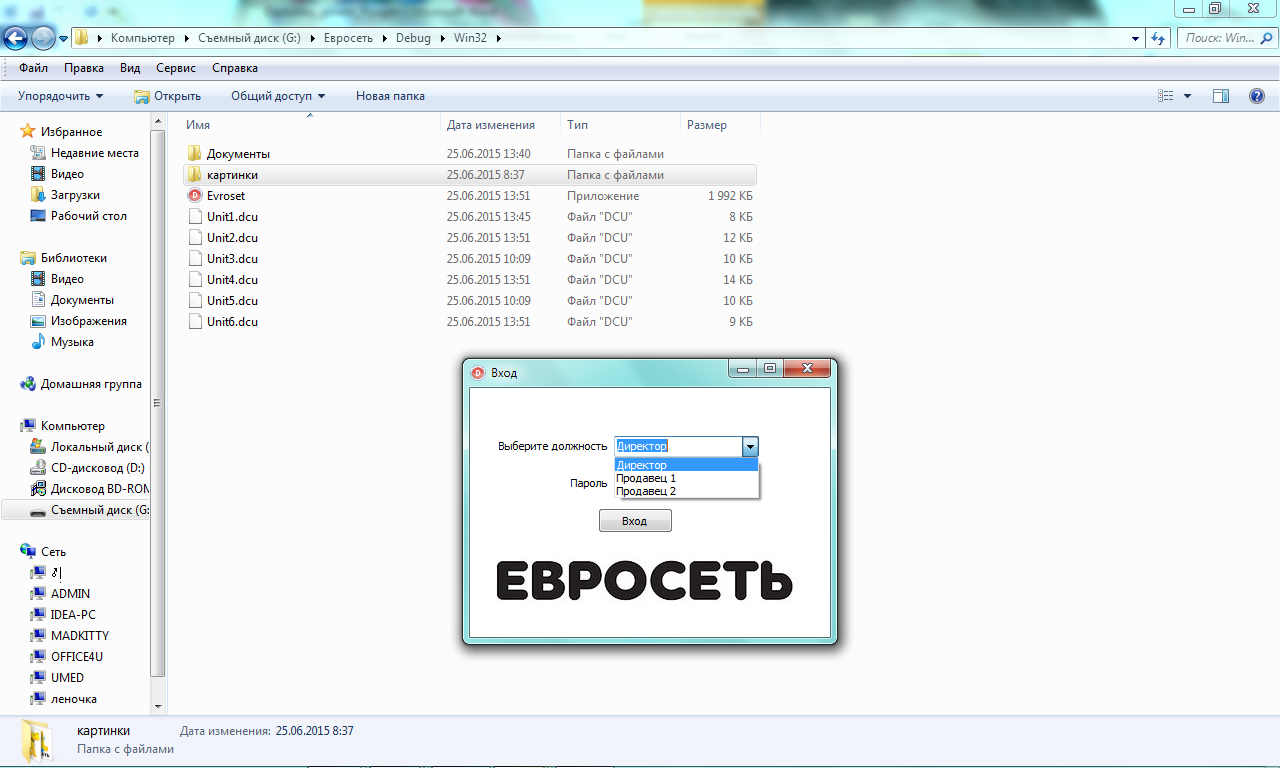Screen dimensions: 1280x768
Task: Select the картинки folder icon in the file list
Action: pyautogui.click(x=195, y=175)
